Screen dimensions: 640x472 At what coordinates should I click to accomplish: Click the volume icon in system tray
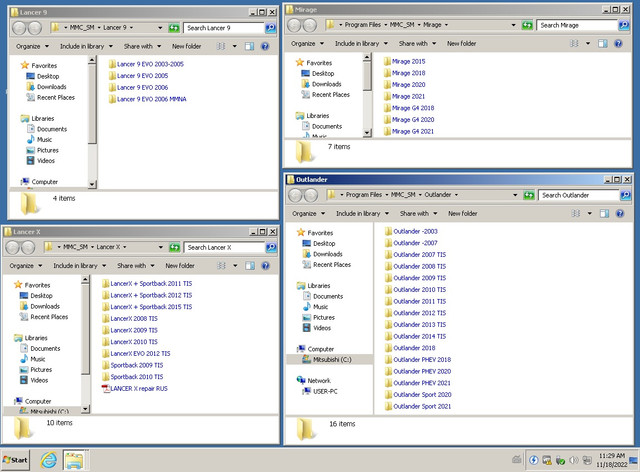click(573, 460)
